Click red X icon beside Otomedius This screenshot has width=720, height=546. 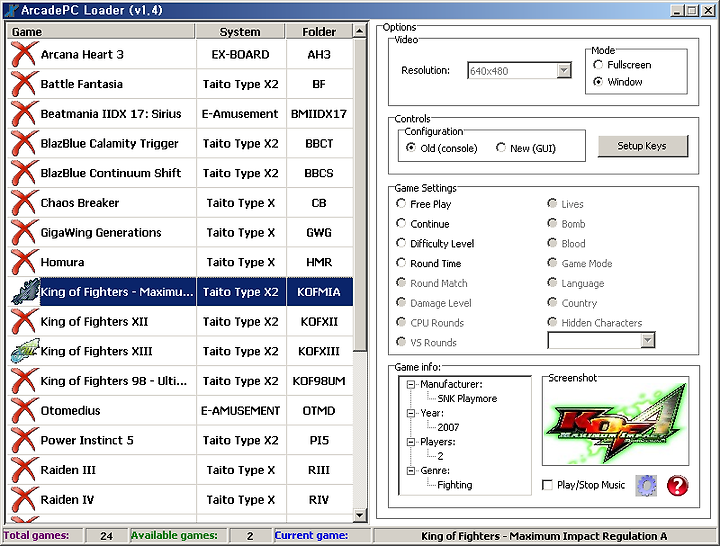coord(24,411)
